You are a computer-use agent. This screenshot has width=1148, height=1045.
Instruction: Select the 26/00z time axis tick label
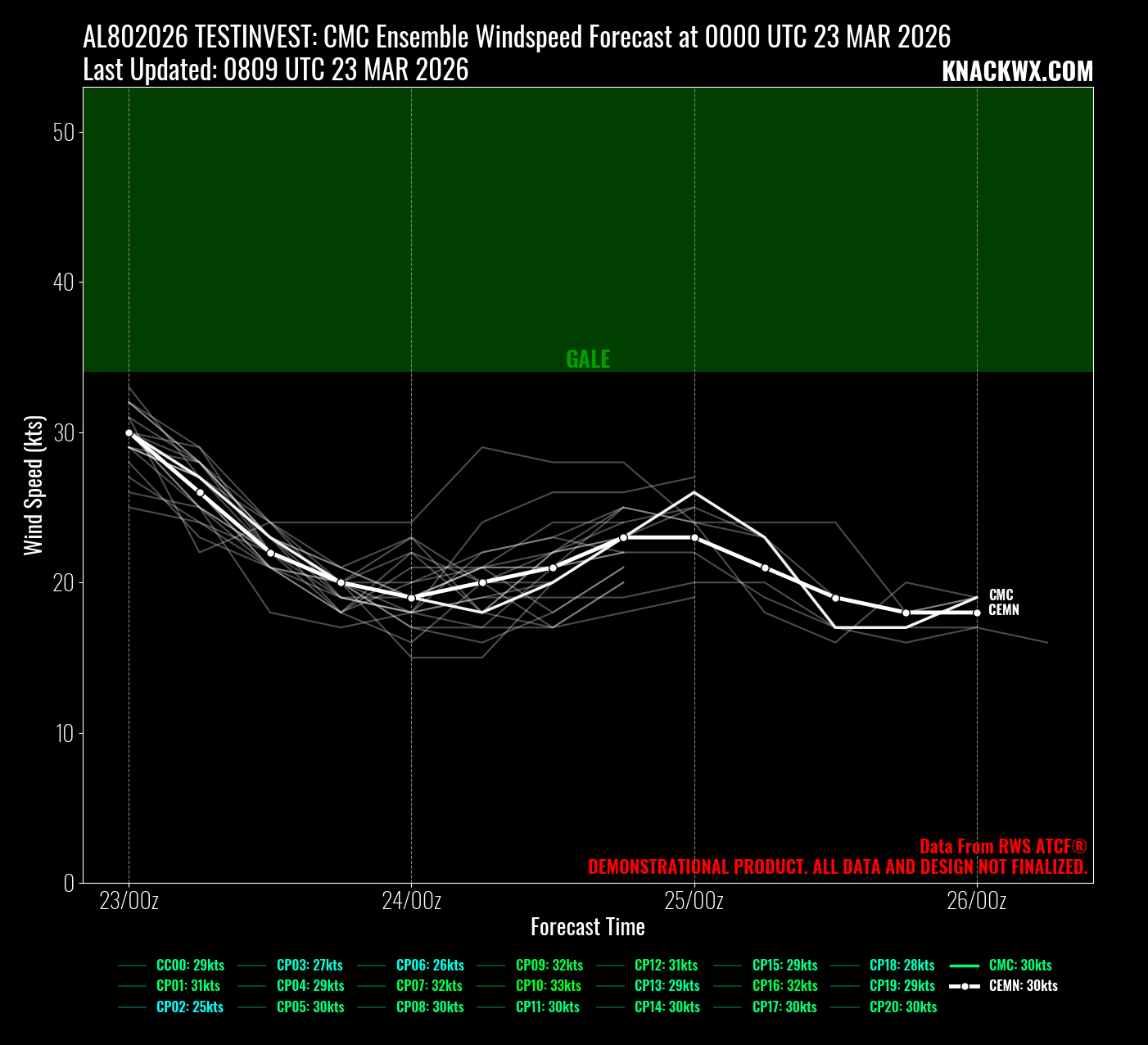coord(976,901)
